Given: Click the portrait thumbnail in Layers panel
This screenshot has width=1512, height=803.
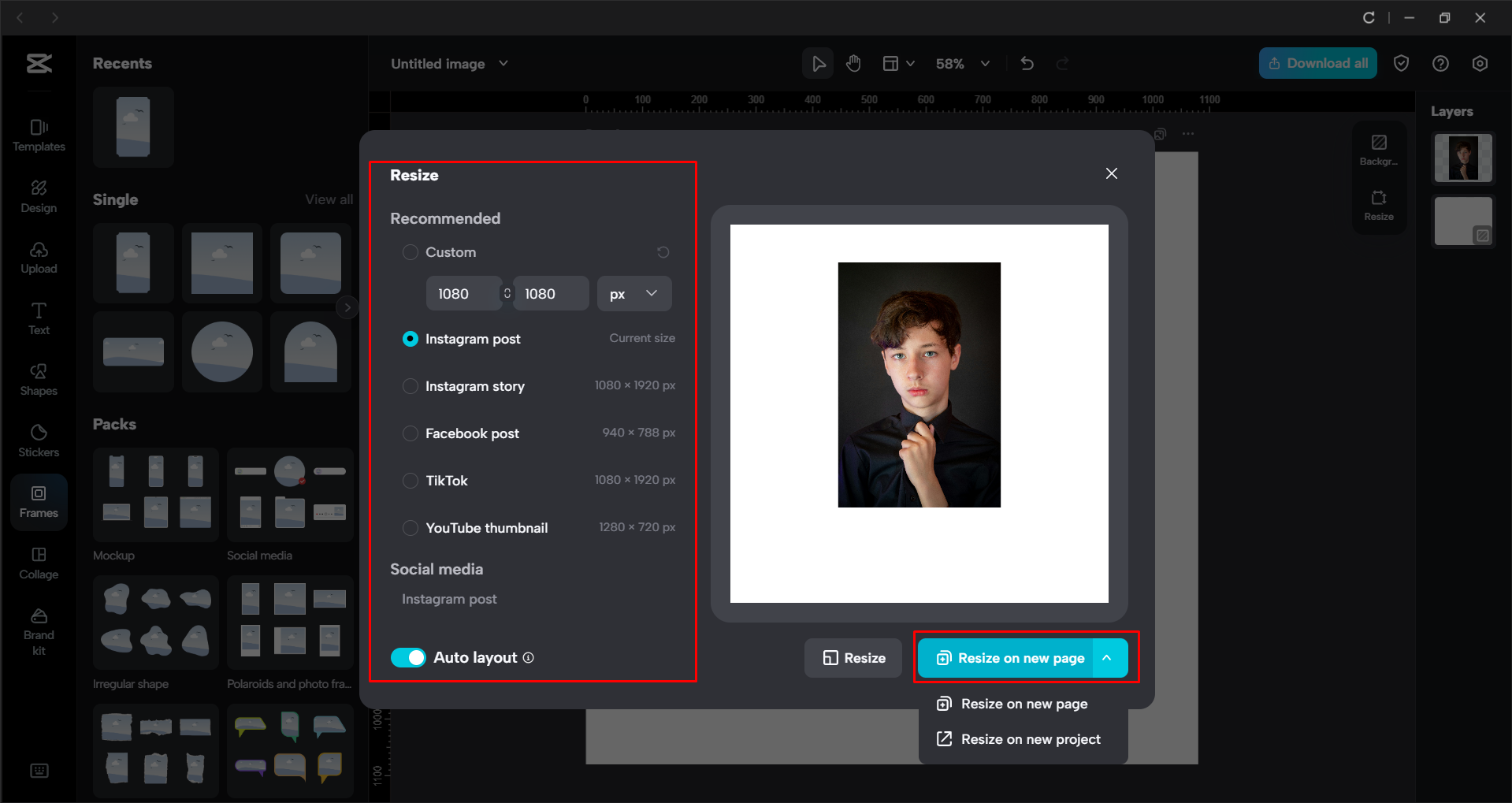Looking at the screenshot, I should (1462, 158).
